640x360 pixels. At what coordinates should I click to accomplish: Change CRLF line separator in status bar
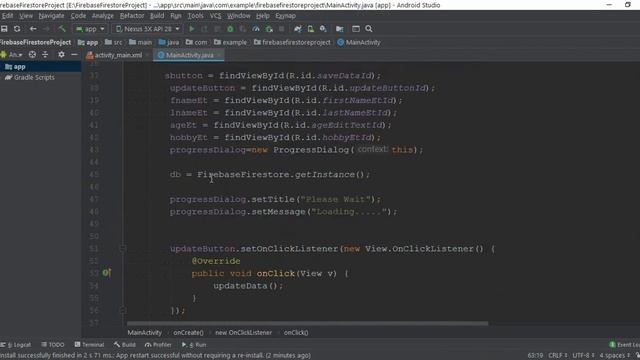pos(558,356)
